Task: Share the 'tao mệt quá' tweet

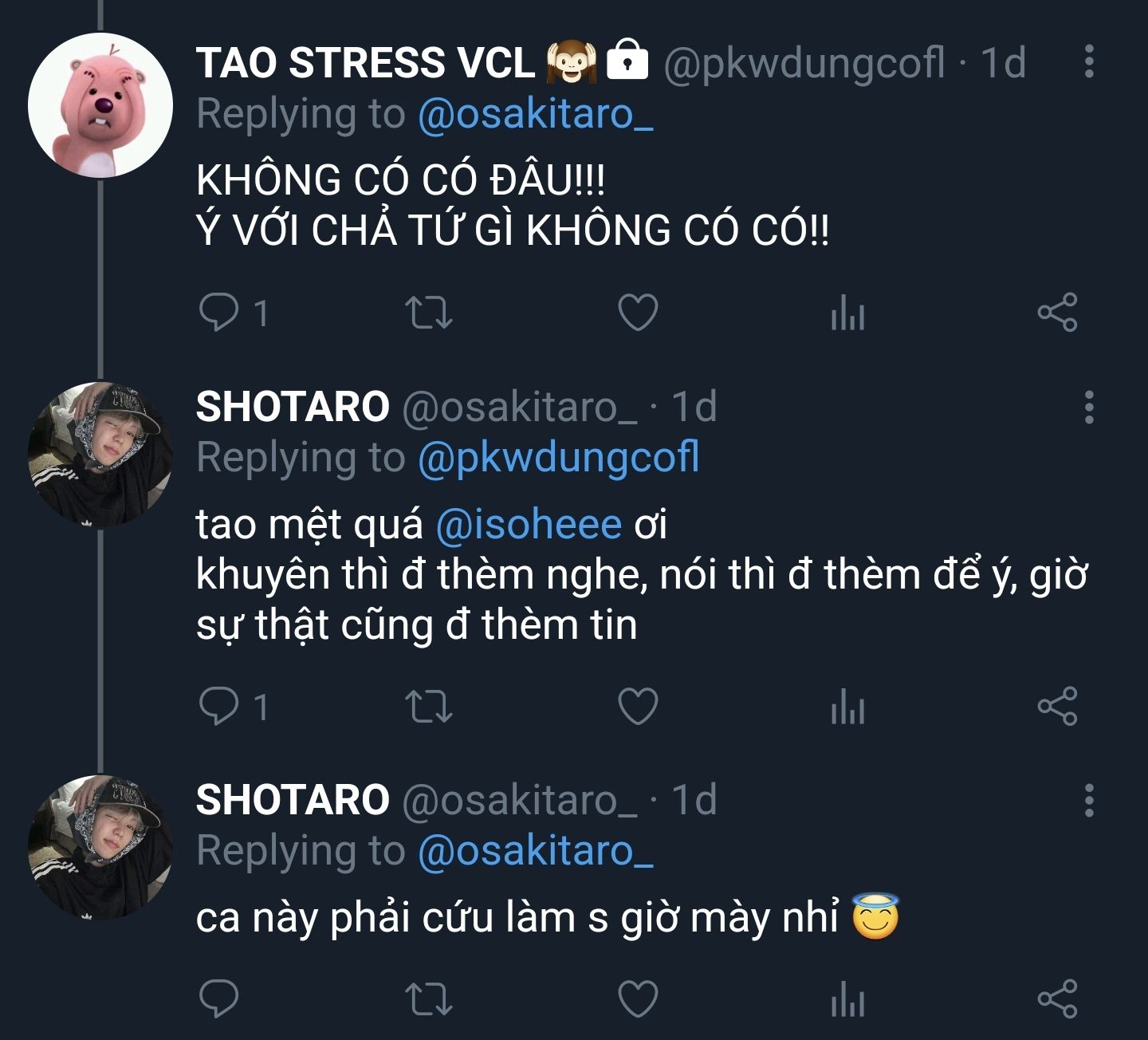Action: [x=1057, y=707]
